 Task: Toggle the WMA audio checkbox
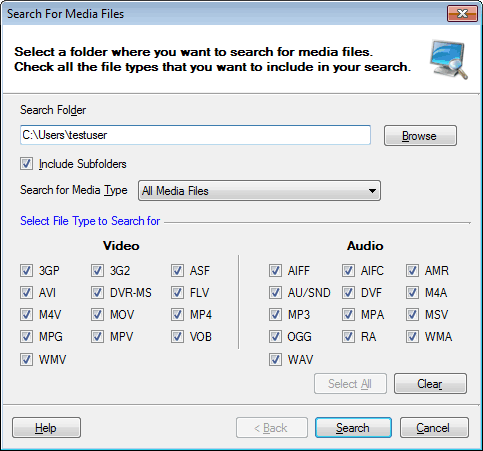412,337
